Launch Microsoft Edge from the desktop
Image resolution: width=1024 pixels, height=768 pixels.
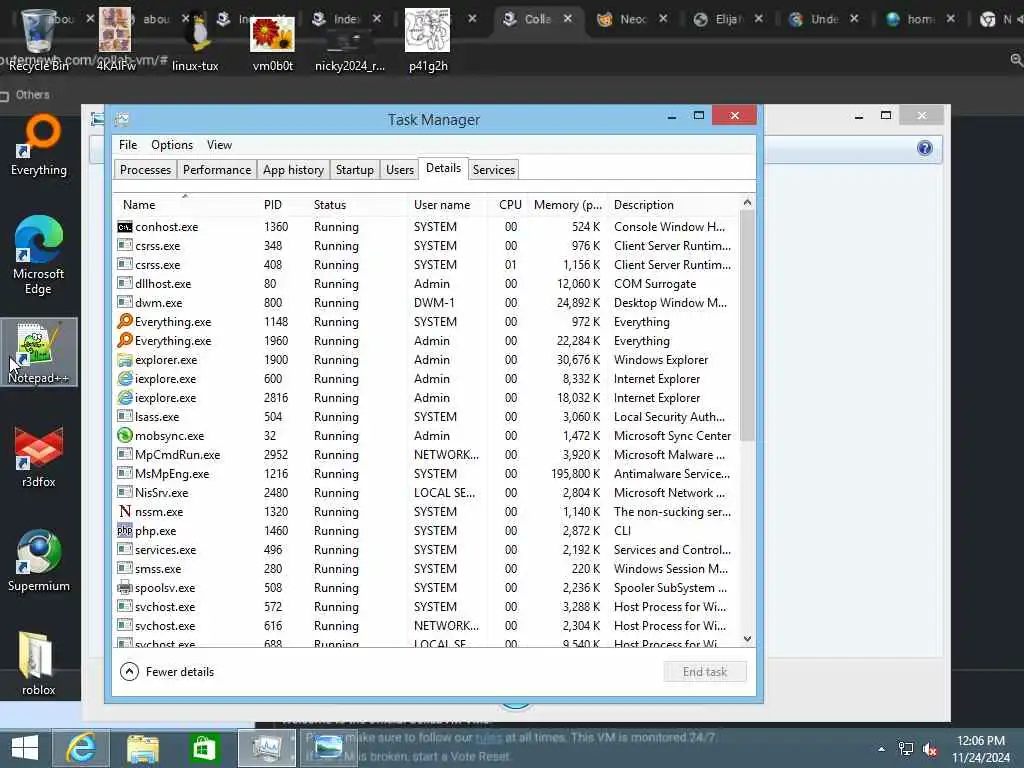(x=39, y=255)
